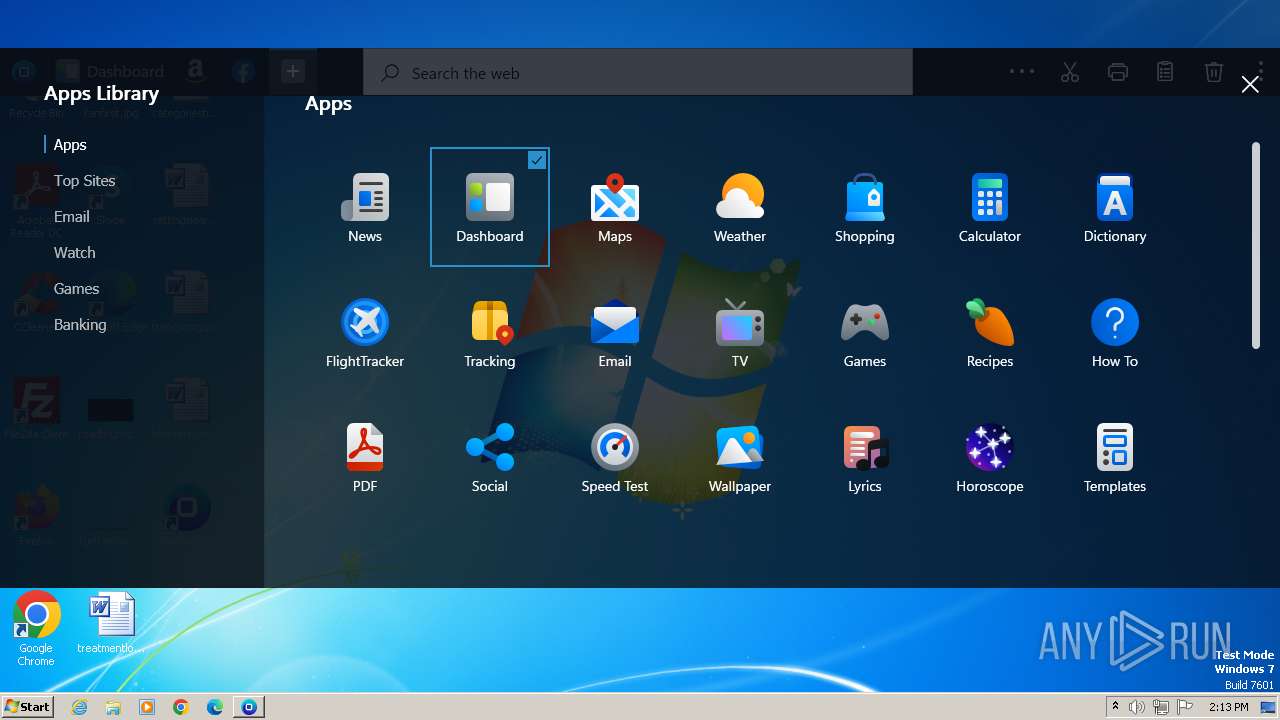Image resolution: width=1280 pixels, height=720 pixels.
Task: Open the three-dot more options menu
Action: [x=1022, y=71]
